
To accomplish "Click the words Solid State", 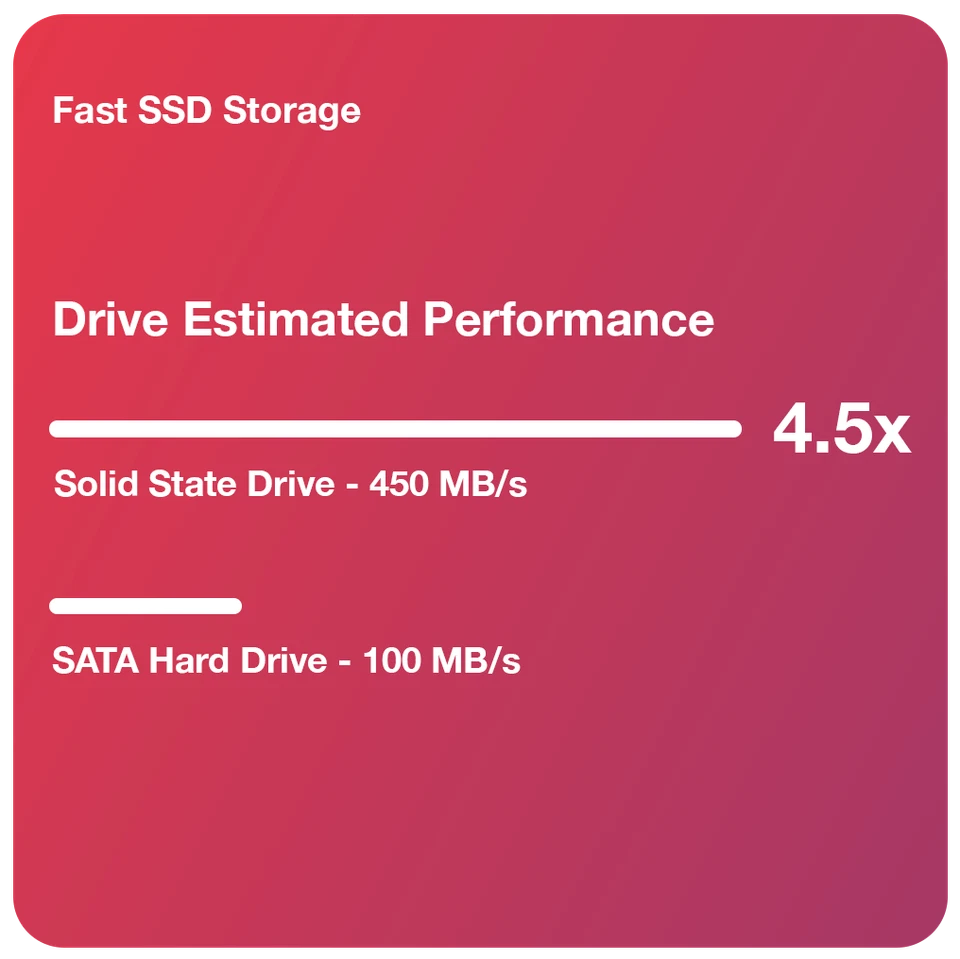I will point(142,484).
